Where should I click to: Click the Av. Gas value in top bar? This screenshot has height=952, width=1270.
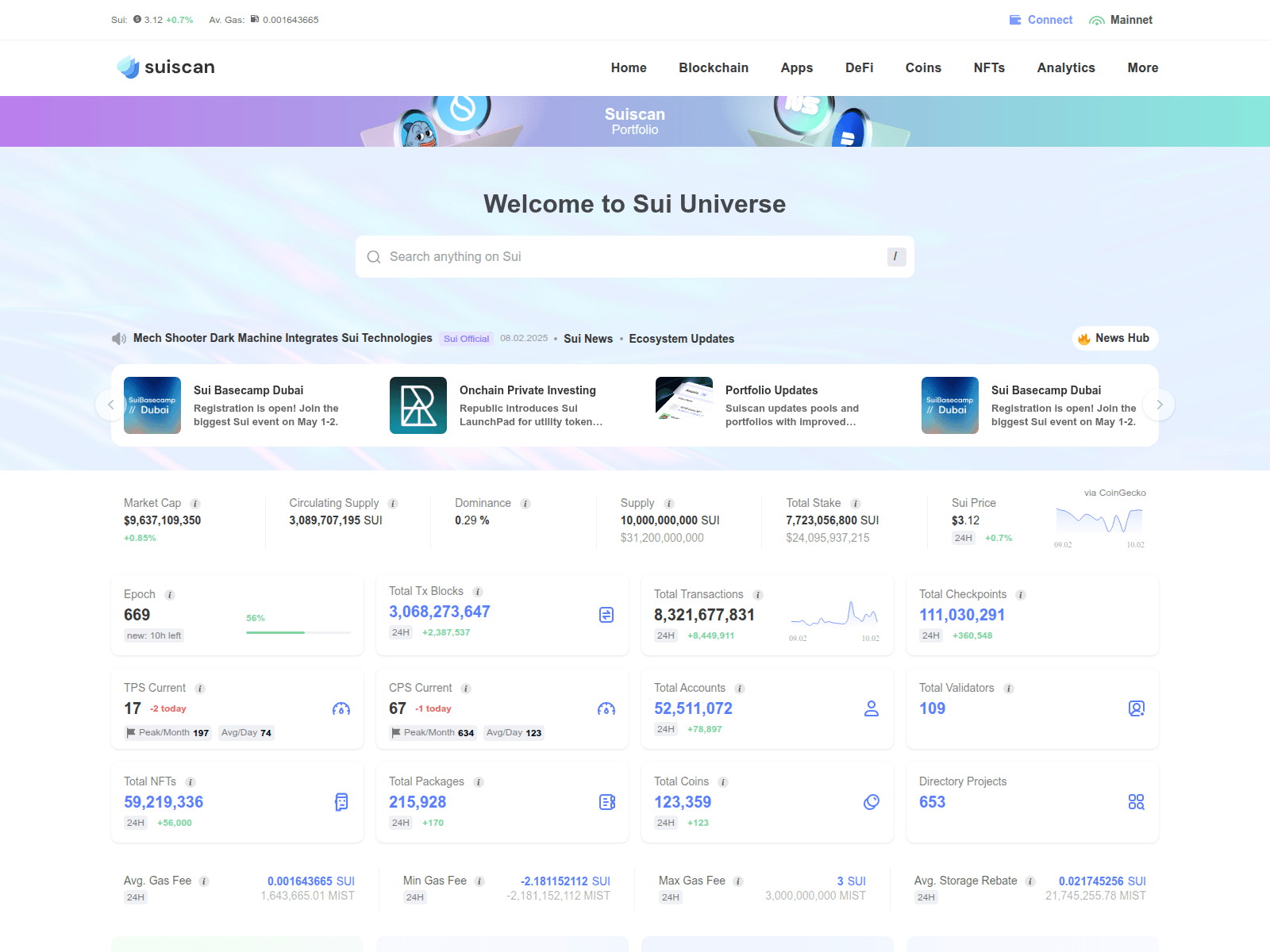tap(291, 20)
